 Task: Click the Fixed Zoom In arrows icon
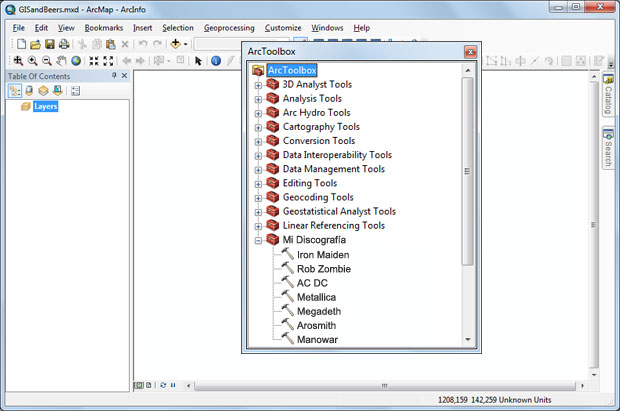[94, 61]
